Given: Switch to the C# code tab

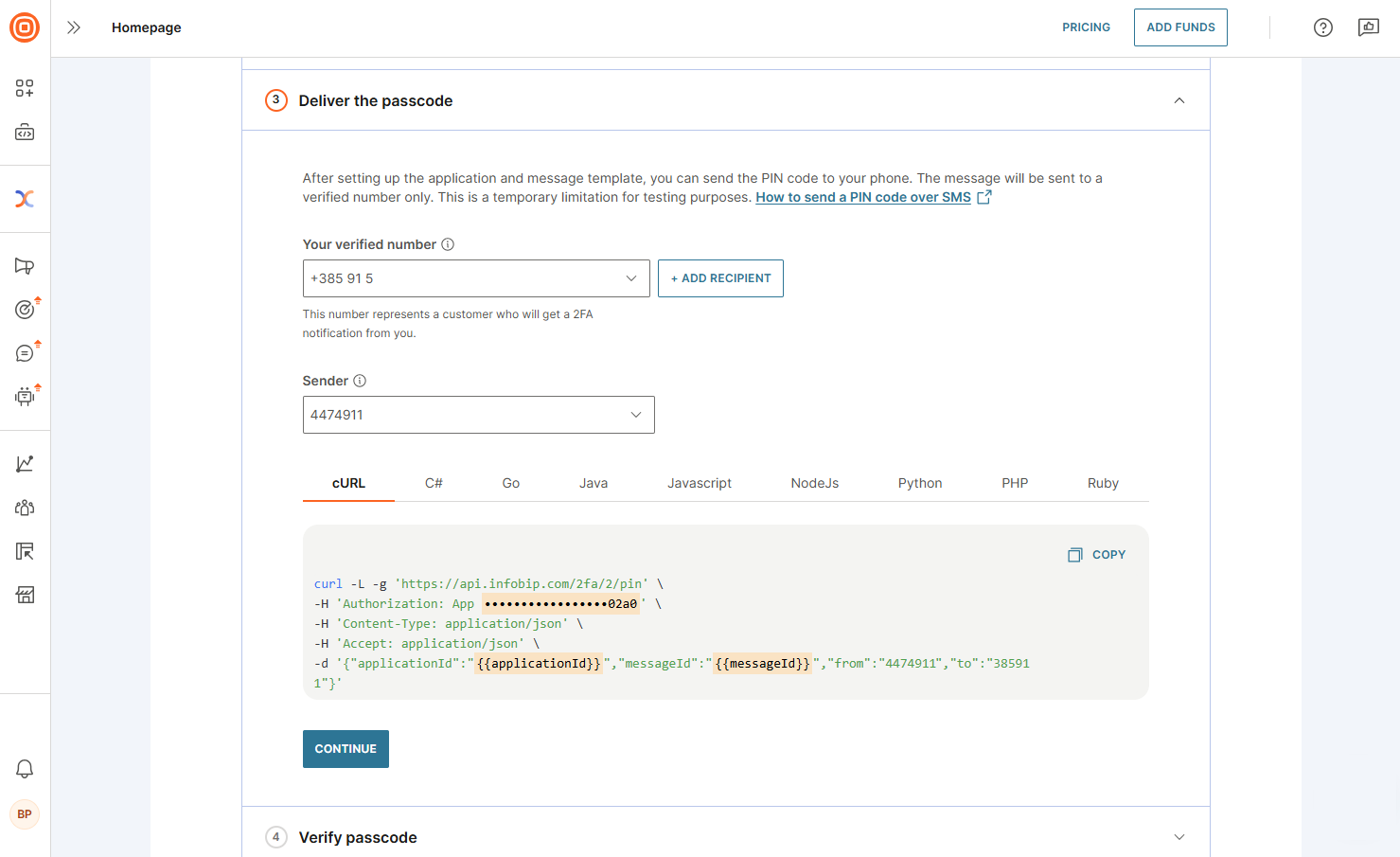Looking at the screenshot, I should (434, 483).
